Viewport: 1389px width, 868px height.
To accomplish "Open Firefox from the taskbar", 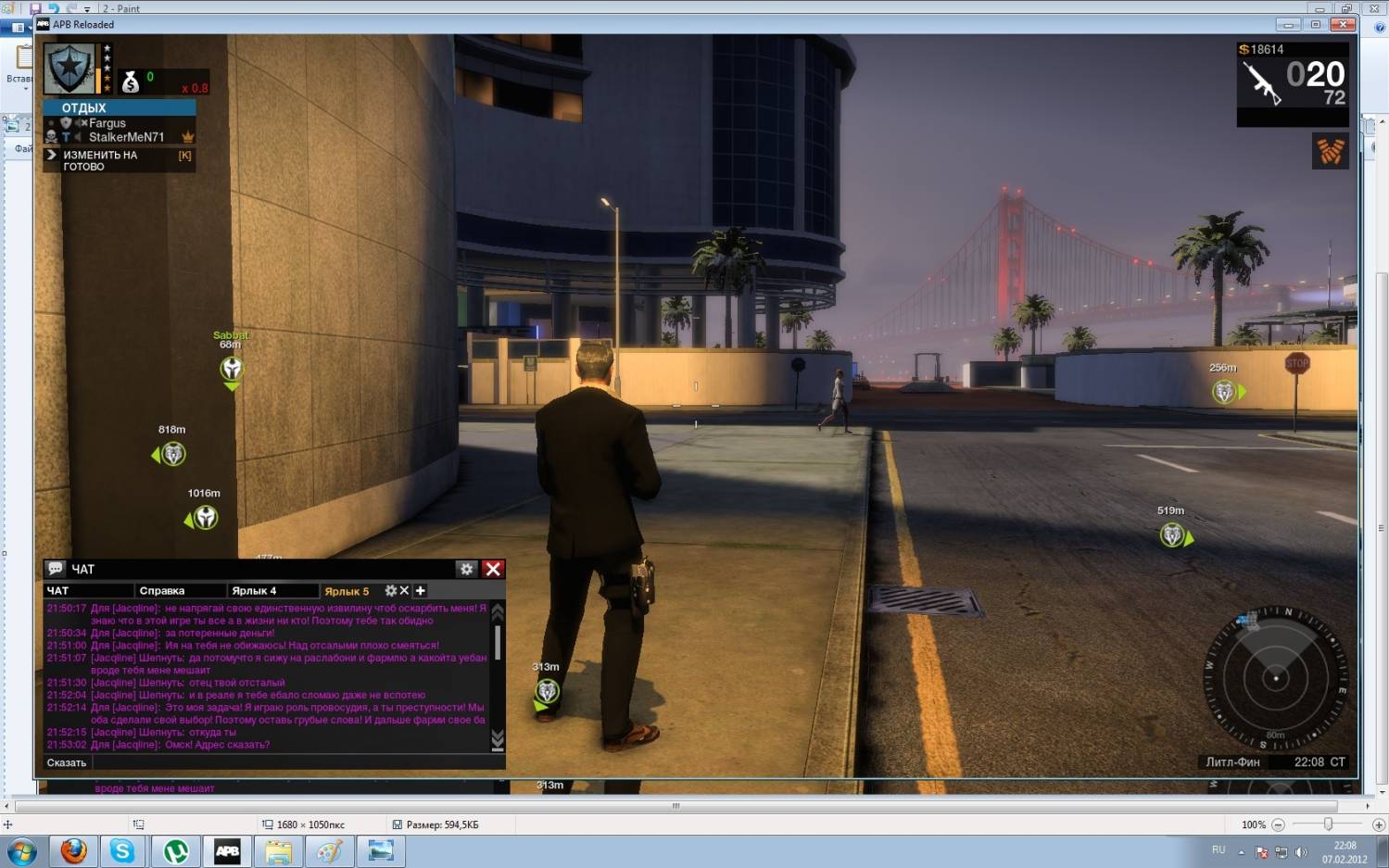I will pyautogui.click(x=73, y=851).
